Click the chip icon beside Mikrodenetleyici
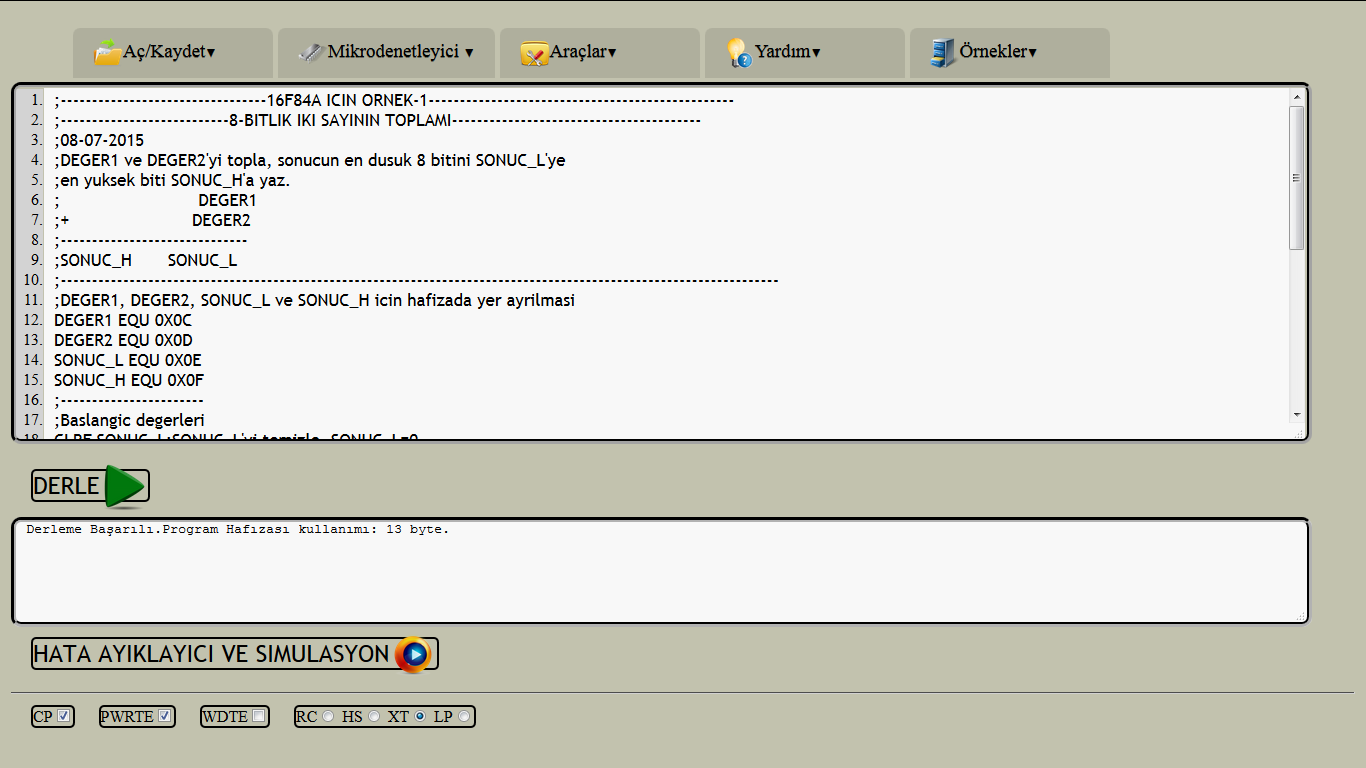Viewport: 1366px width, 768px height. [x=311, y=52]
